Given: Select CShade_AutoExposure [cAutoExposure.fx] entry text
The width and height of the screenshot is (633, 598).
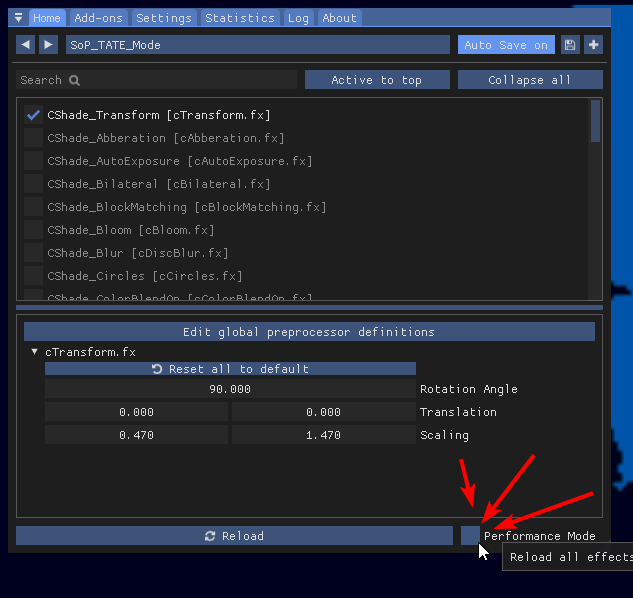Looking at the screenshot, I should [x=180, y=161].
